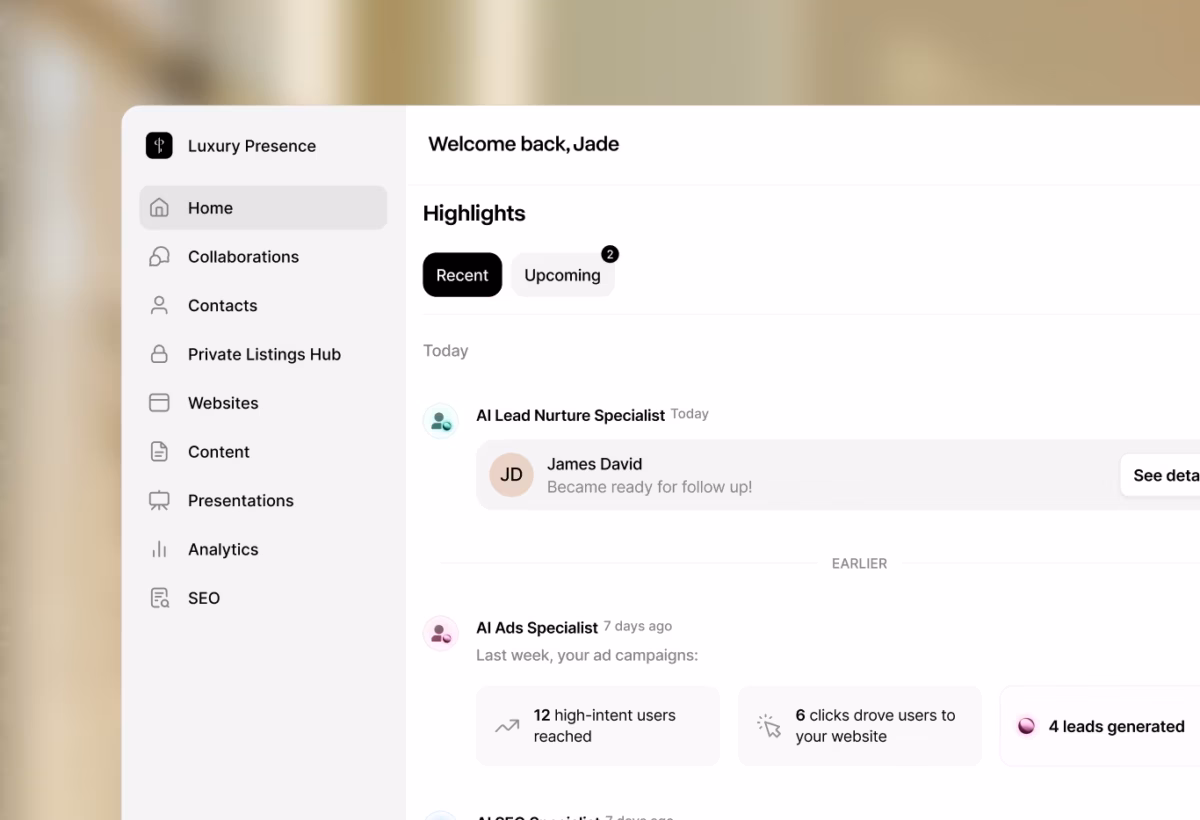The height and width of the screenshot is (820, 1200).
Task: Click the SEO search document icon
Action: coord(159,598)
